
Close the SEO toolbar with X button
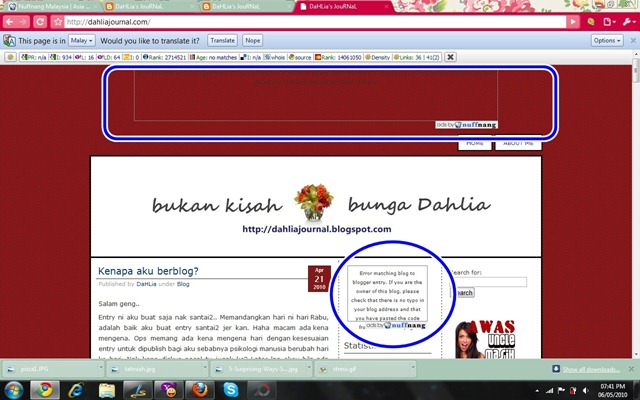pyautogui.click(x=450, y=57)
